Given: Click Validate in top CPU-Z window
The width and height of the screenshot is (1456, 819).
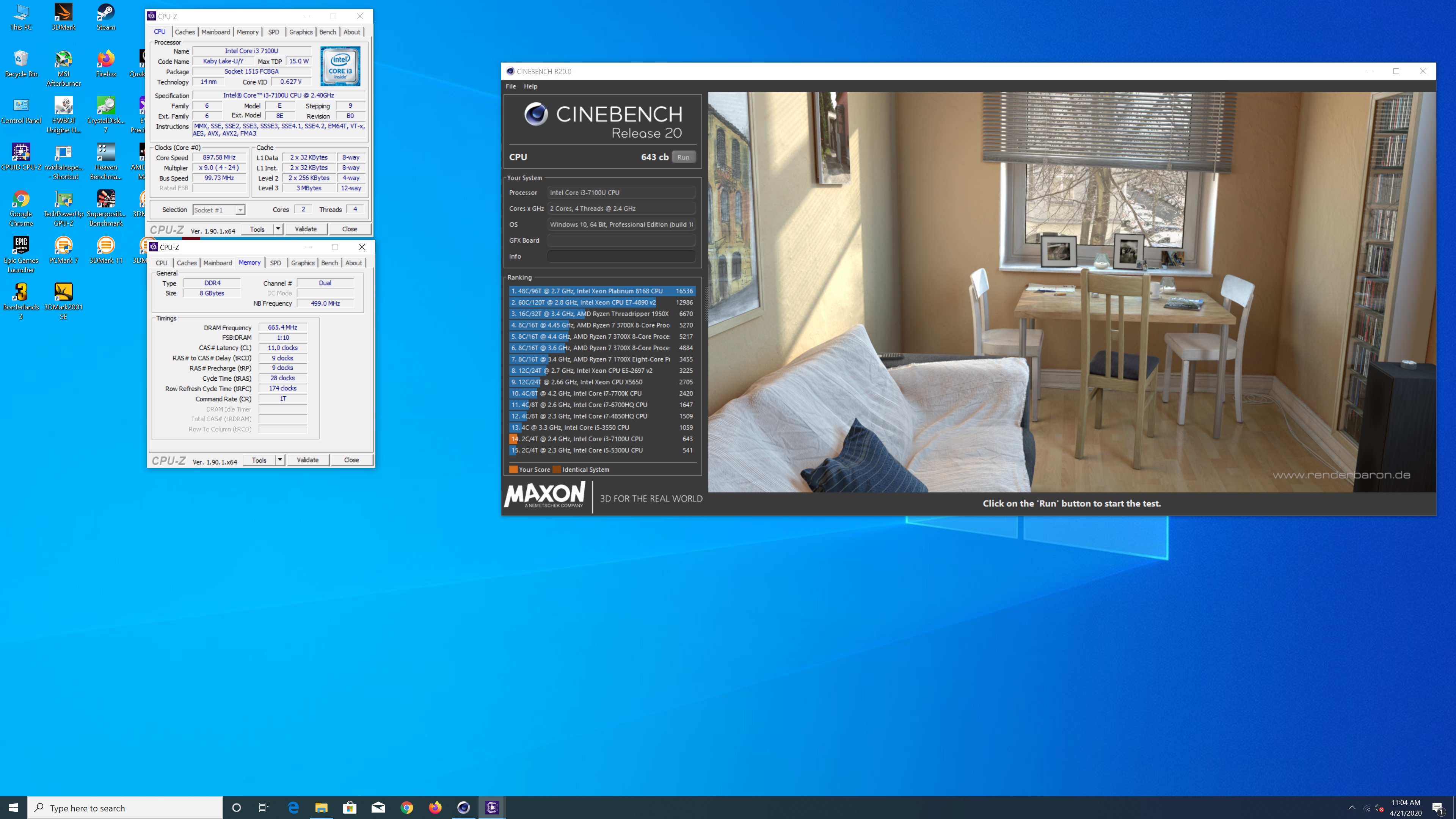Looking at the screenshot, I should pos(306,229).
